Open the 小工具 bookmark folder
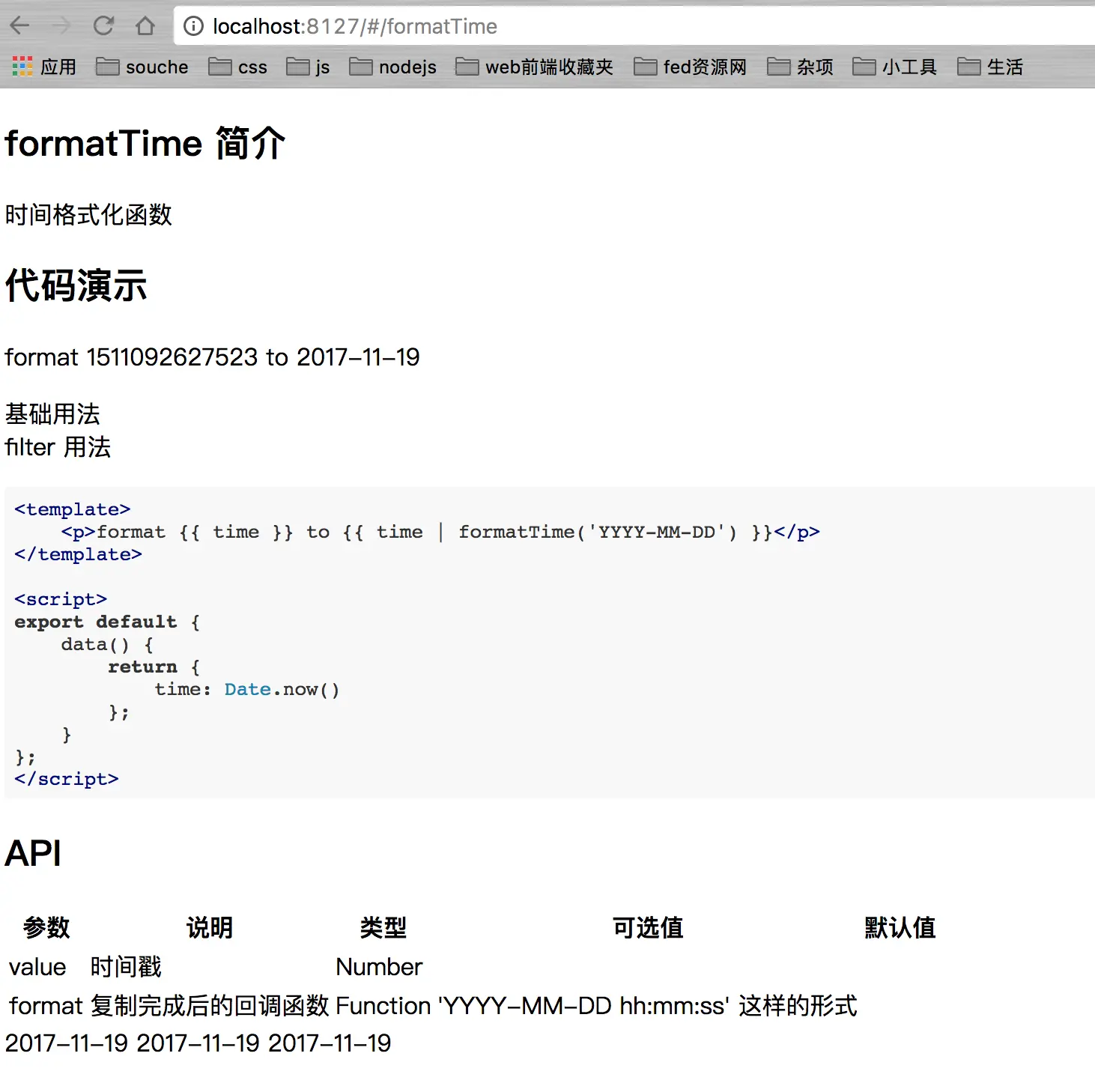 click(895, 67)
